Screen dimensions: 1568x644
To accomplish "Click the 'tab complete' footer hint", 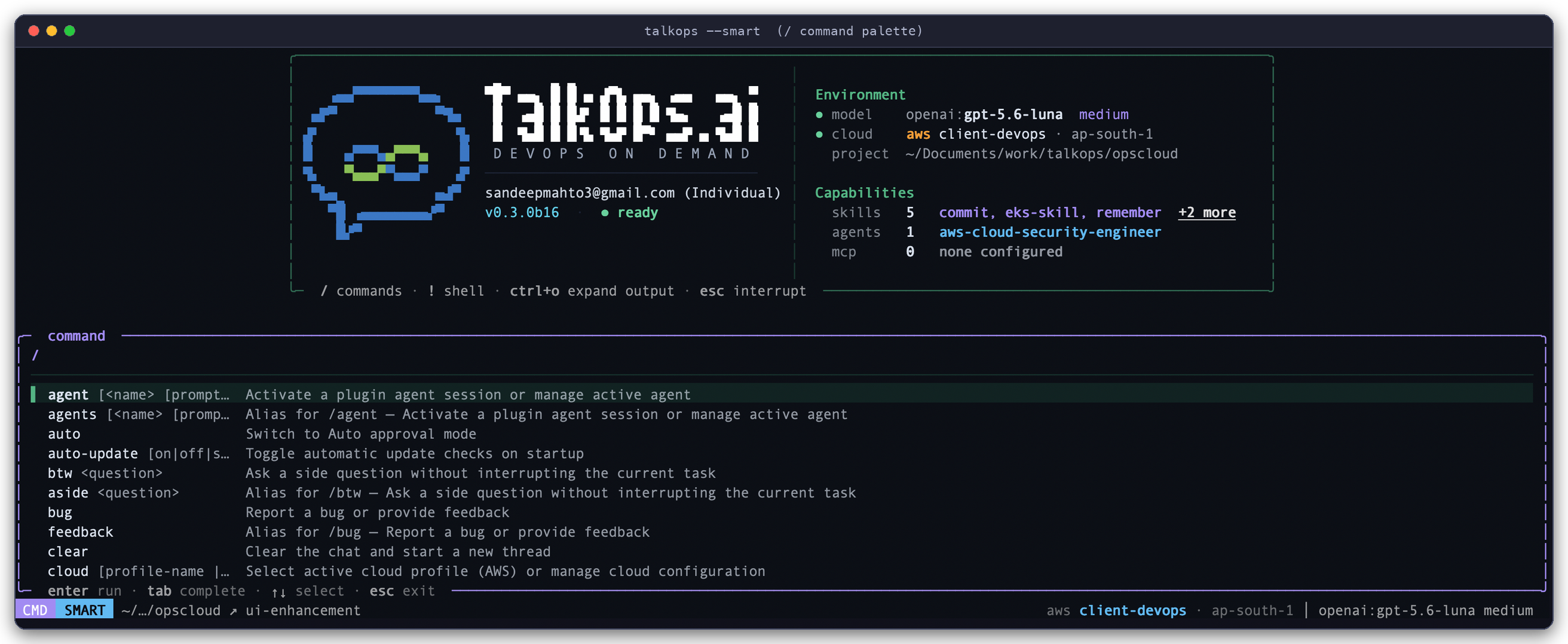I will [x=195, y=591].
